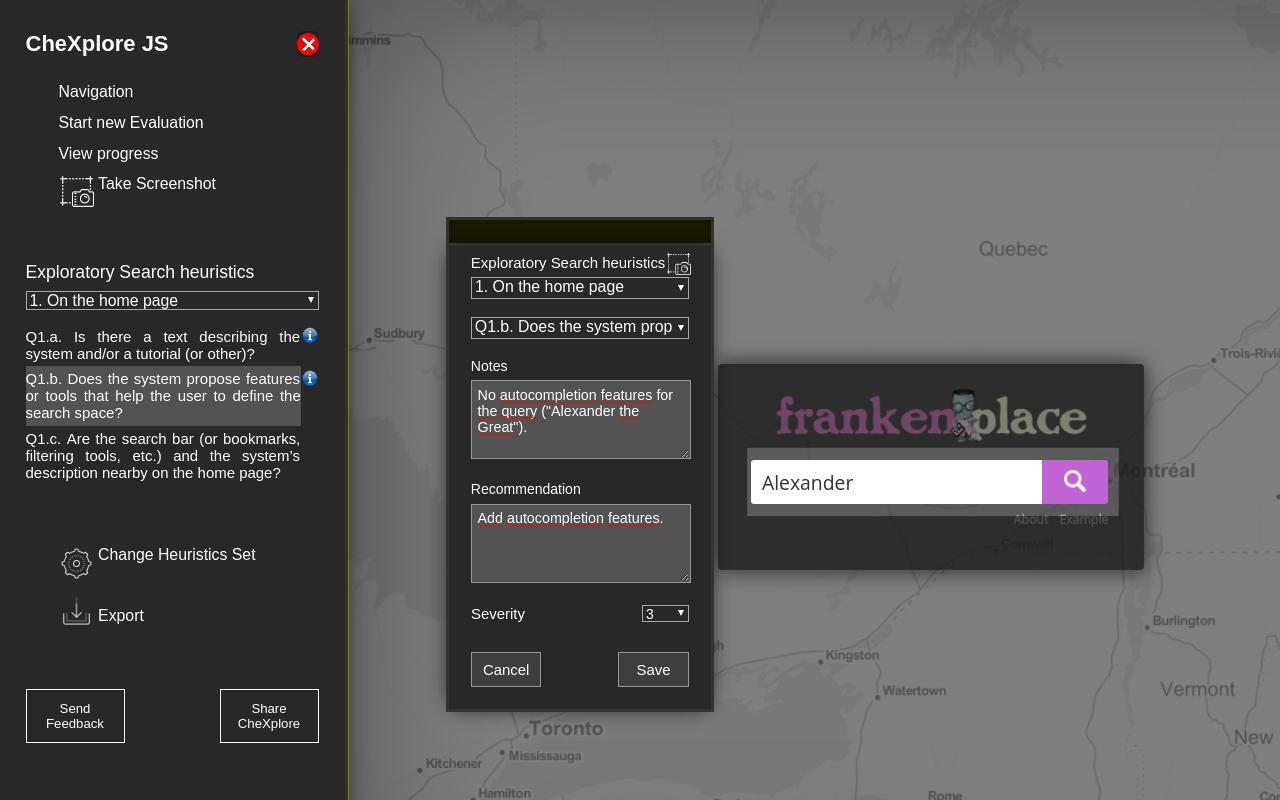Open the About link under search
This screenshot has width=1280, height=800.
click(1030, 519)
